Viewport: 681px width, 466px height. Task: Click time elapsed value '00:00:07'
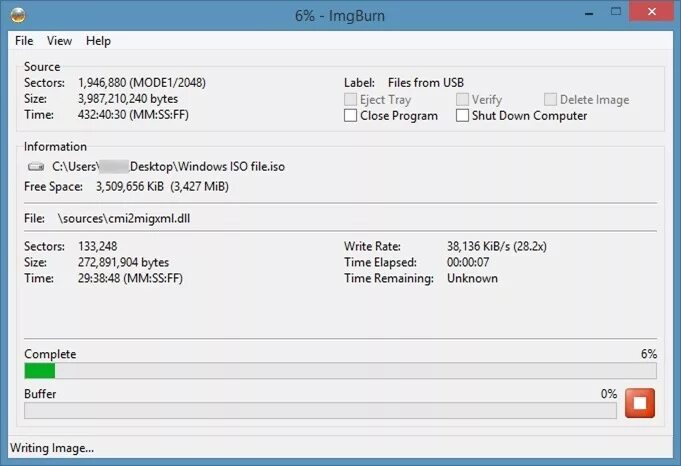(468, 262)
